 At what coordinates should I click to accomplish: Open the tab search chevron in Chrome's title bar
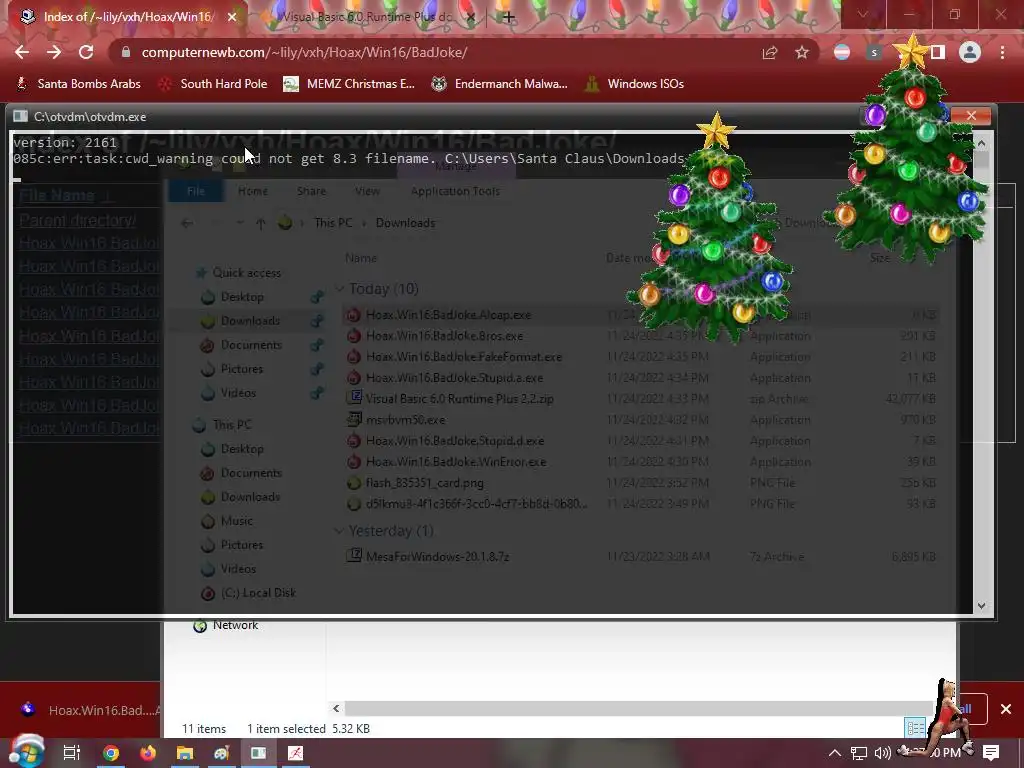[863, 14]
